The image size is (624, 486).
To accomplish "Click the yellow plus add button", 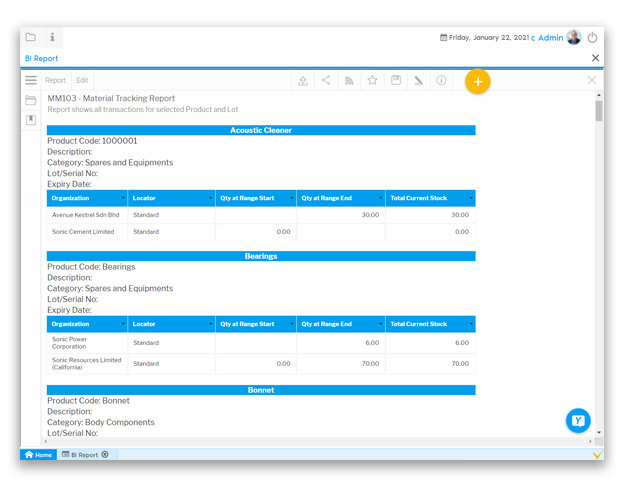I will pyautogui.click(x=478, y=81).
